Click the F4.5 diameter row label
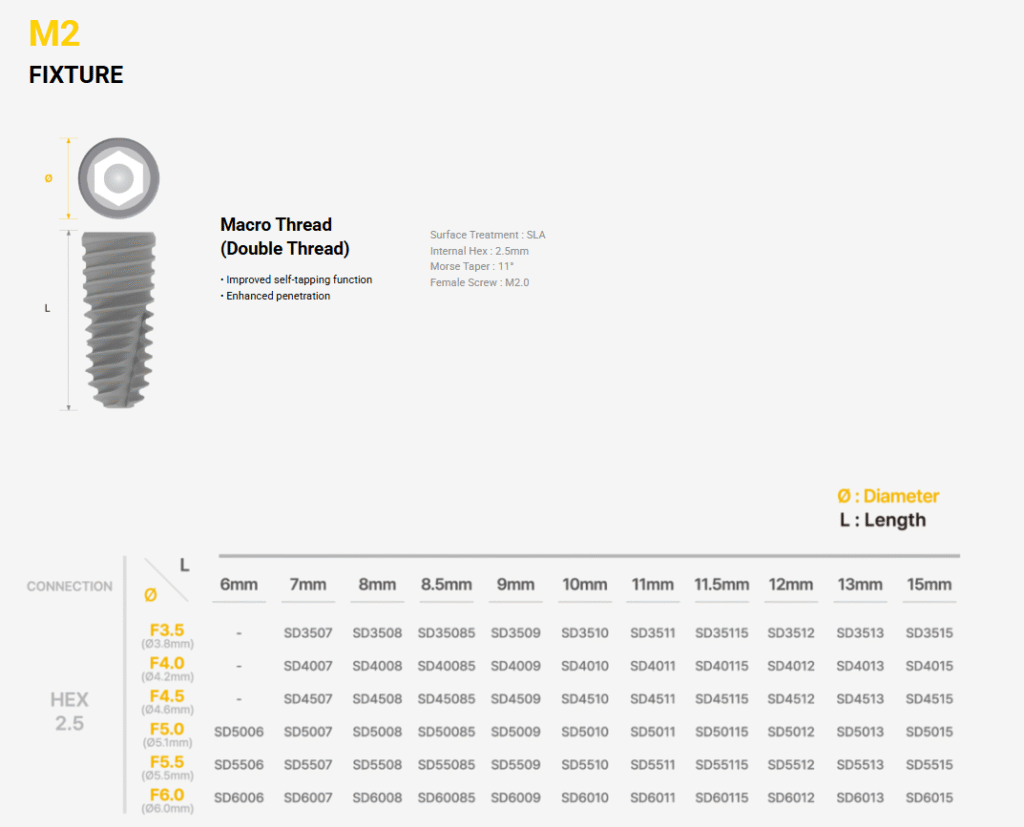 point(166,696)
